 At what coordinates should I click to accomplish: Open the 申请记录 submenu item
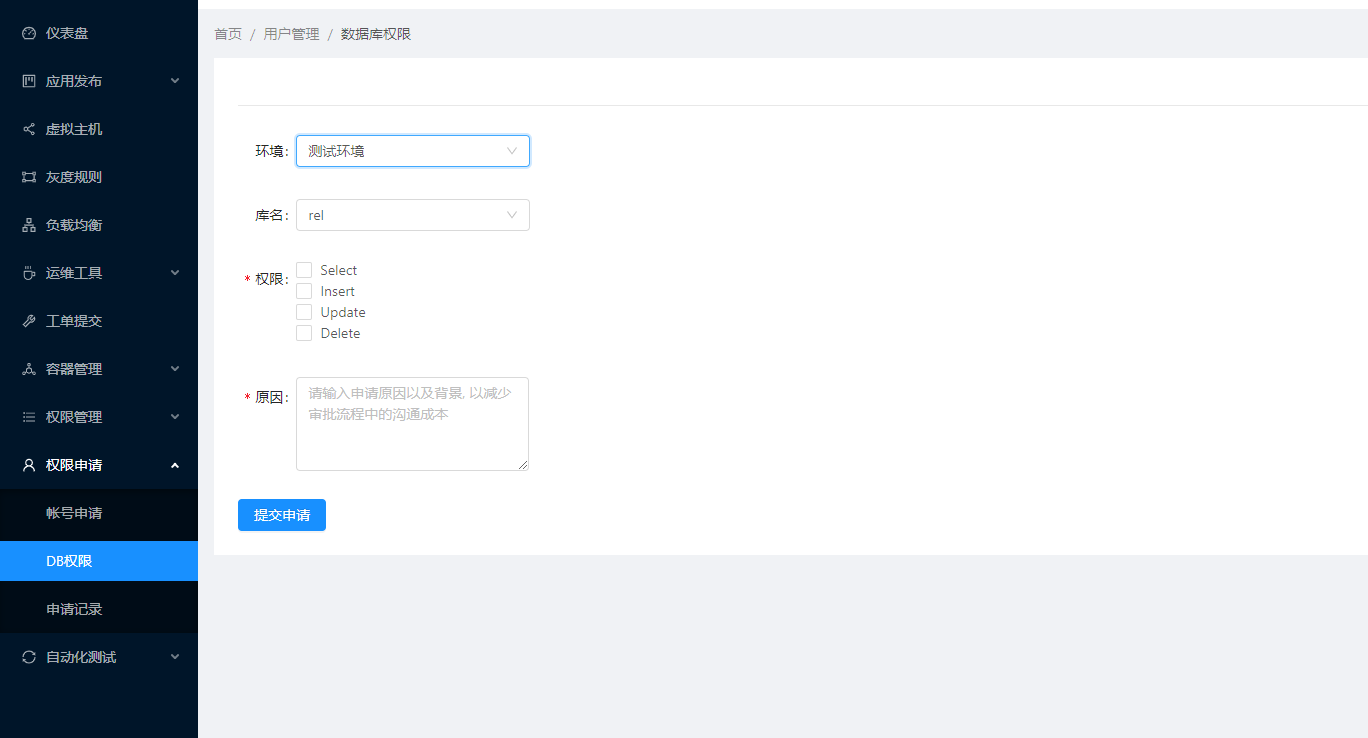pyautogui.click(x=99, y=609)
